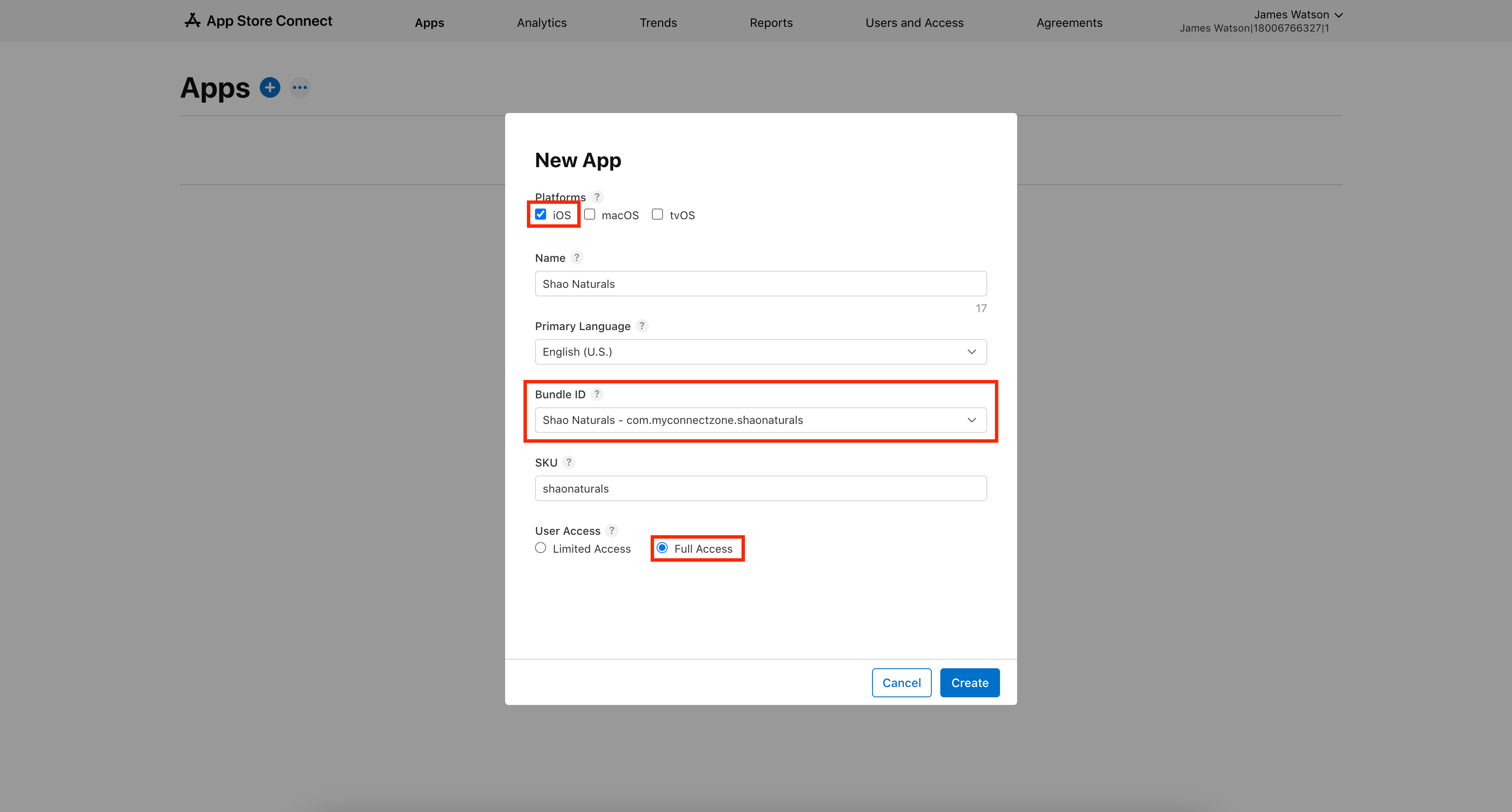Open the Reports navigation tab
This screenshot has height=812, width=1512.
(771, 23)
